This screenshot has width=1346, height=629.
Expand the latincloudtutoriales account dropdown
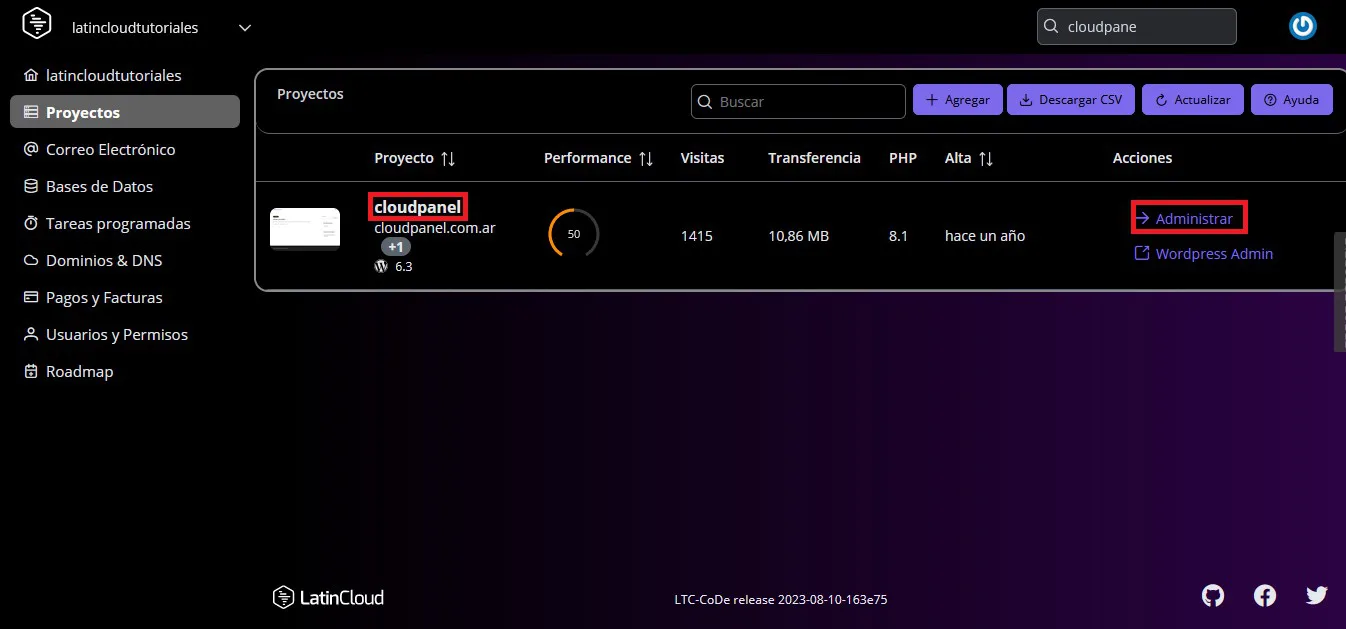(x=245, y=28)
